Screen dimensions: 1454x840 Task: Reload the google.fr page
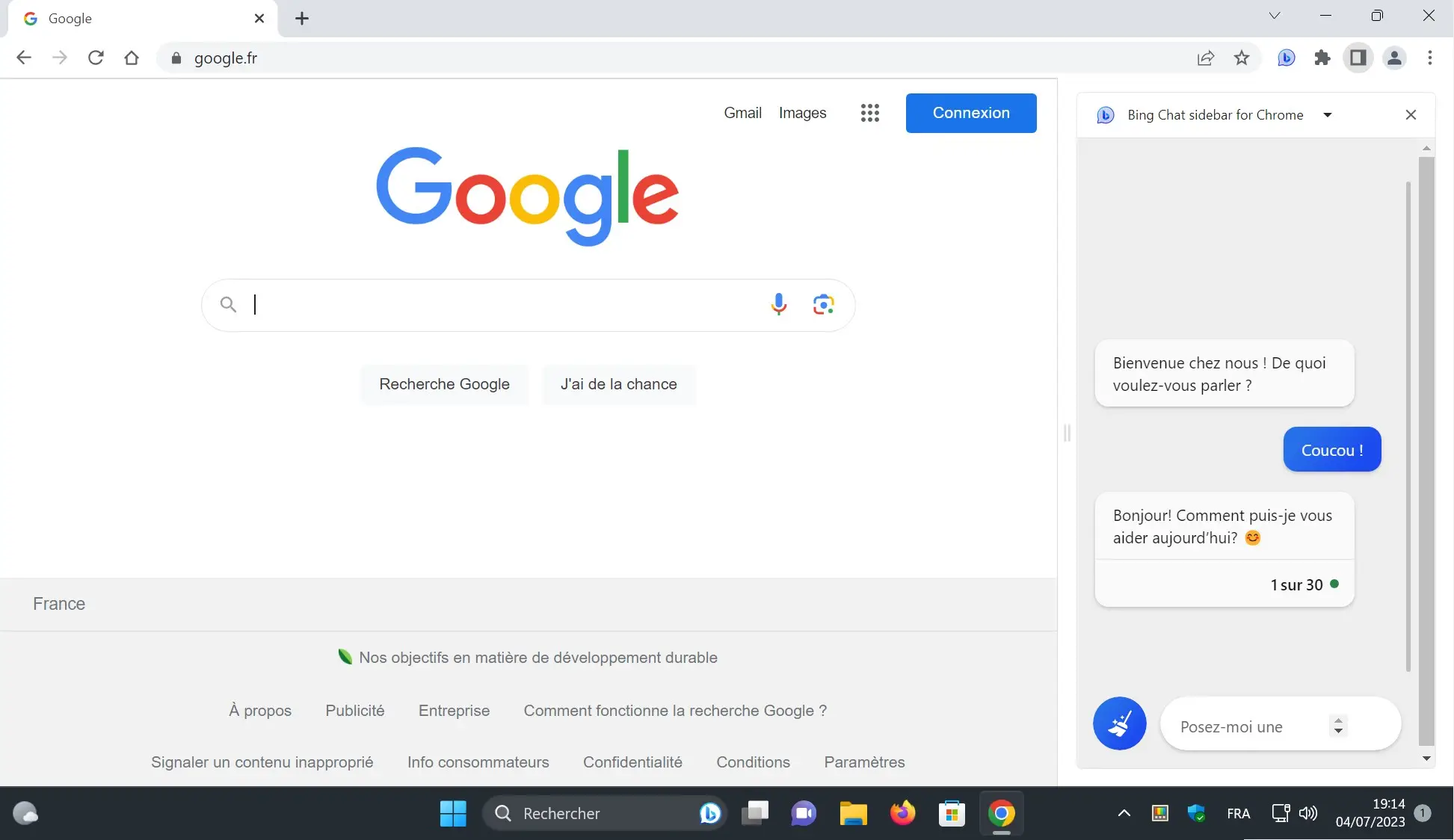click(96, 58)
